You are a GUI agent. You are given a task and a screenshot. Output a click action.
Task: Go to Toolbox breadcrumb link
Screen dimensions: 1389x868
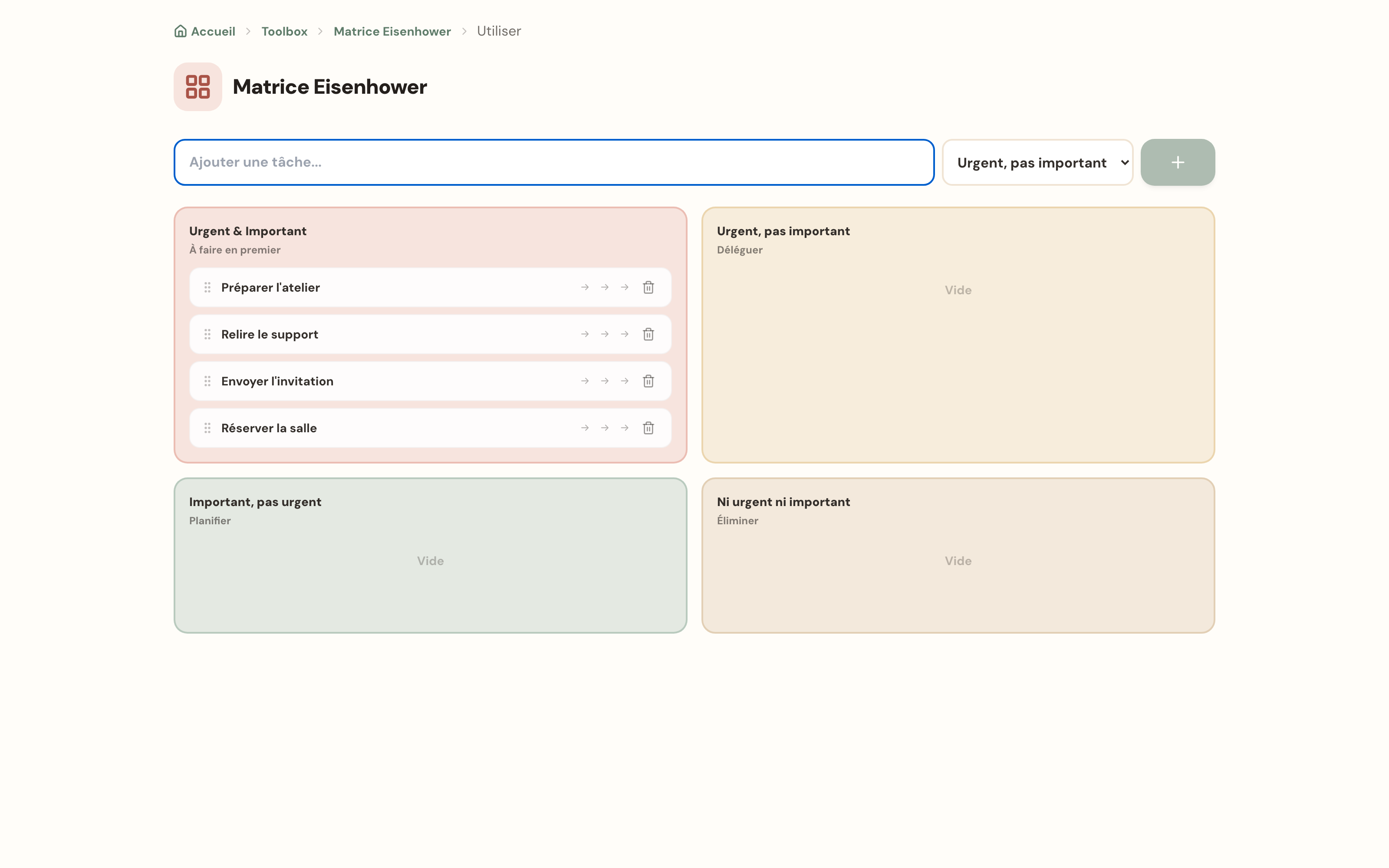point(284,31)
